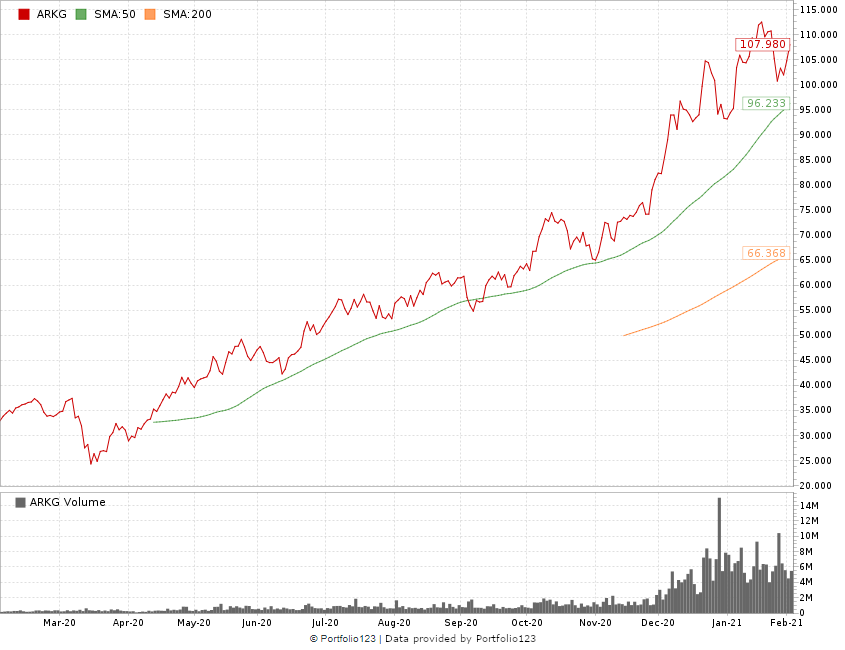The width and height of the screenshot is (845, 650).
Task: Click the 8M volume axis label
Action: tap(807, 552)
